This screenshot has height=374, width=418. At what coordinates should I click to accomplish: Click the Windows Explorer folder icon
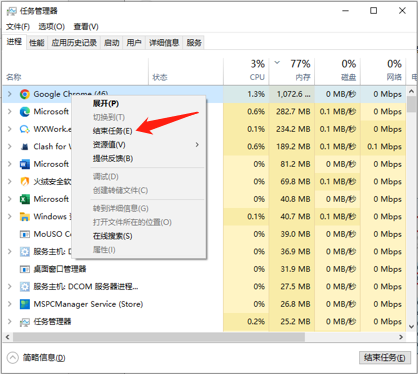click(x=25, y=217)
